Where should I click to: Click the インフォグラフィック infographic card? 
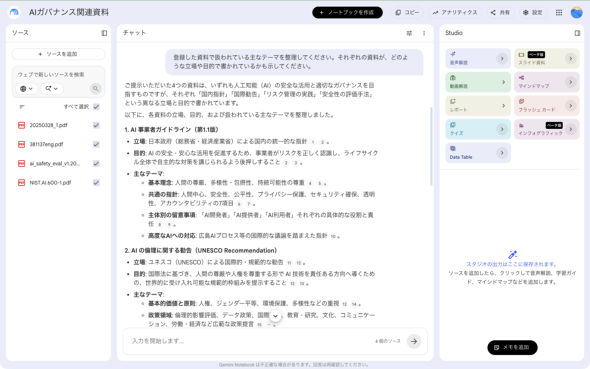(547, 129)
